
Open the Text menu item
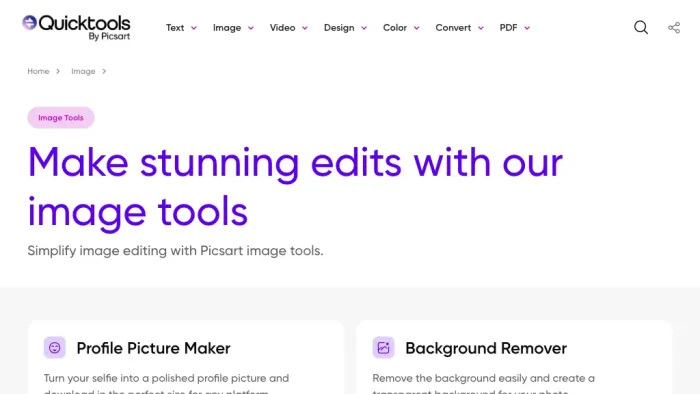(175, 28)
